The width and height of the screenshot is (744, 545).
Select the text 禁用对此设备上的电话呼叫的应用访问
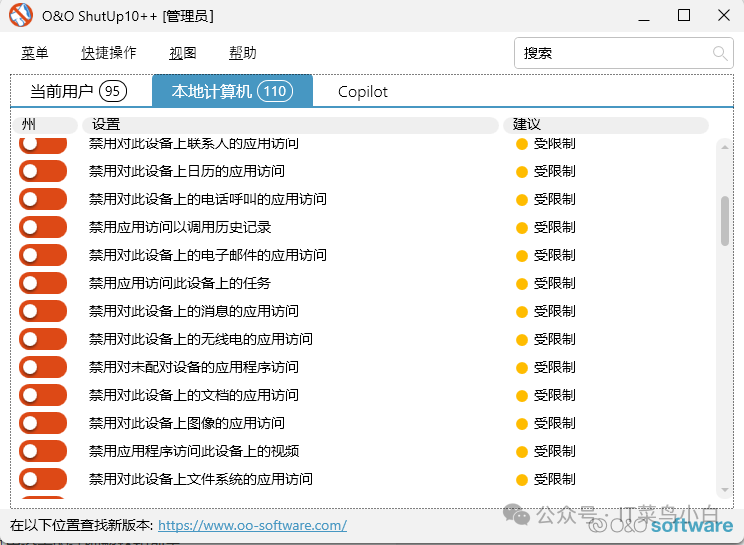click(208, 199)
